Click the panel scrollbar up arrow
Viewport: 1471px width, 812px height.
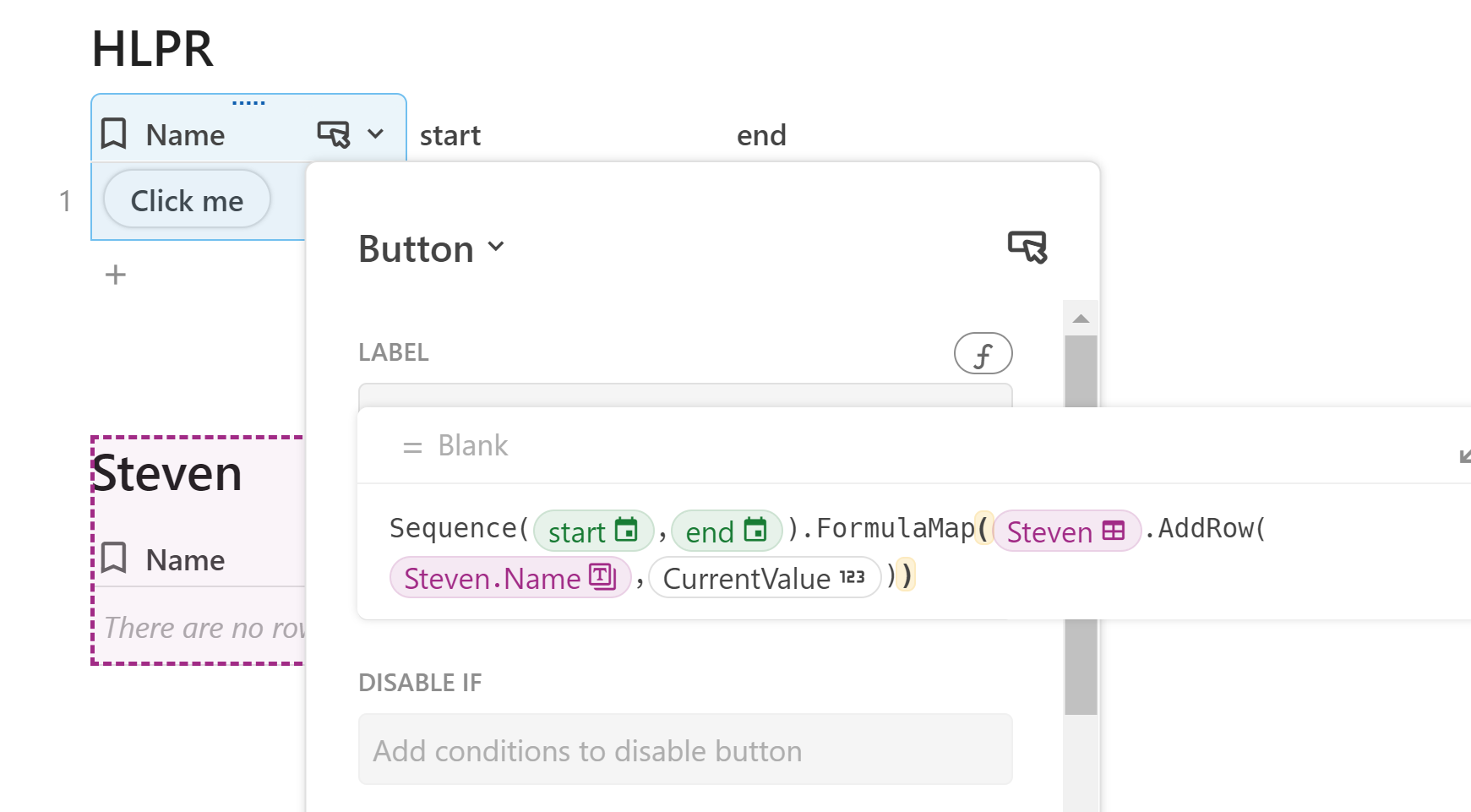(x=1081, y=319)
